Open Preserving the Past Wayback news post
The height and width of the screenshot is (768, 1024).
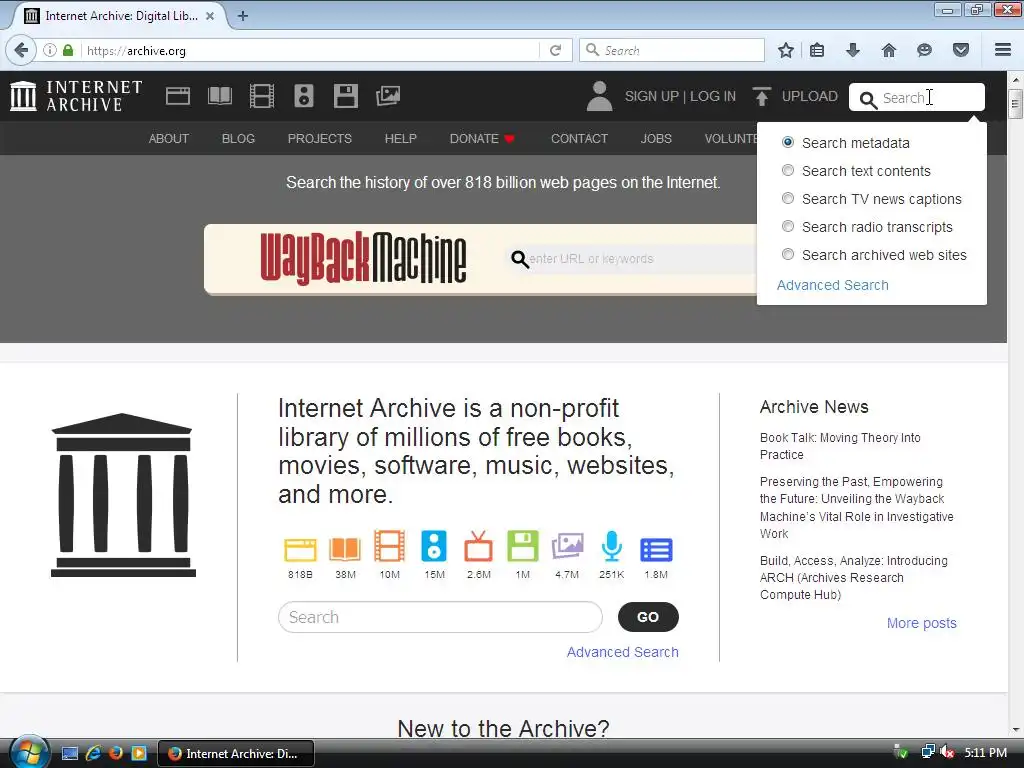pos(856,507)
